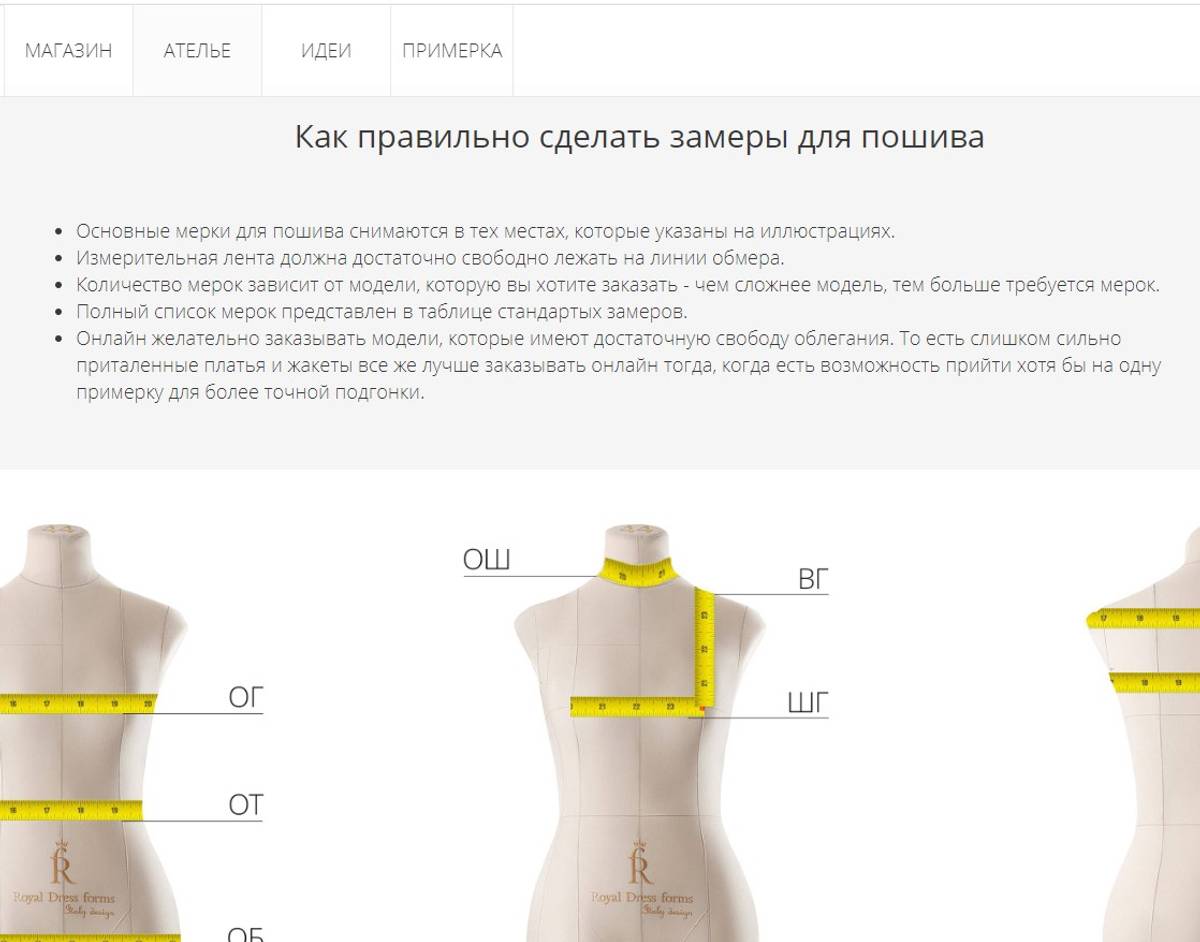Go to the АТЕЛЬЕ section
Image resolution: width=1200 pixels, height=942 pixels.
(x=197, y=50)
